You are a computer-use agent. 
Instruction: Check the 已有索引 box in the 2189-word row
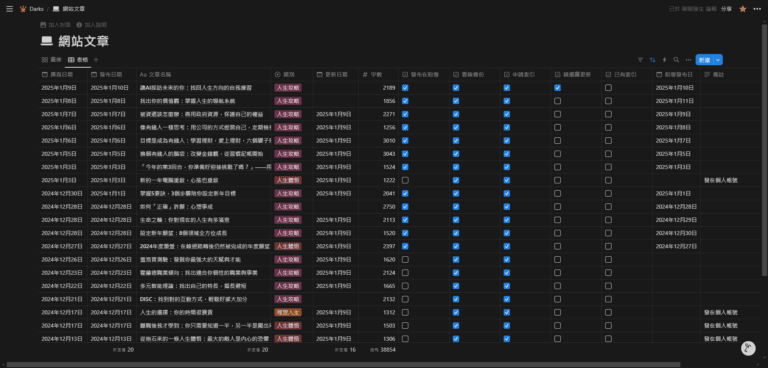tap(608, 88)
